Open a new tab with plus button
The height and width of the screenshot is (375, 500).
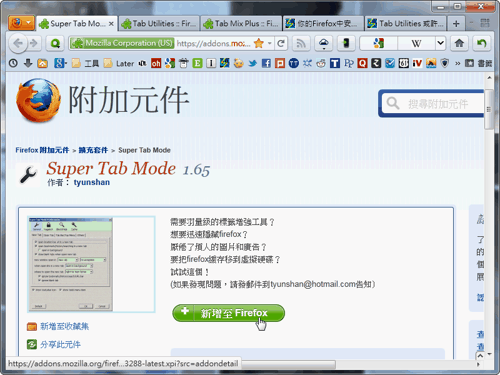(x=456, y=24)
